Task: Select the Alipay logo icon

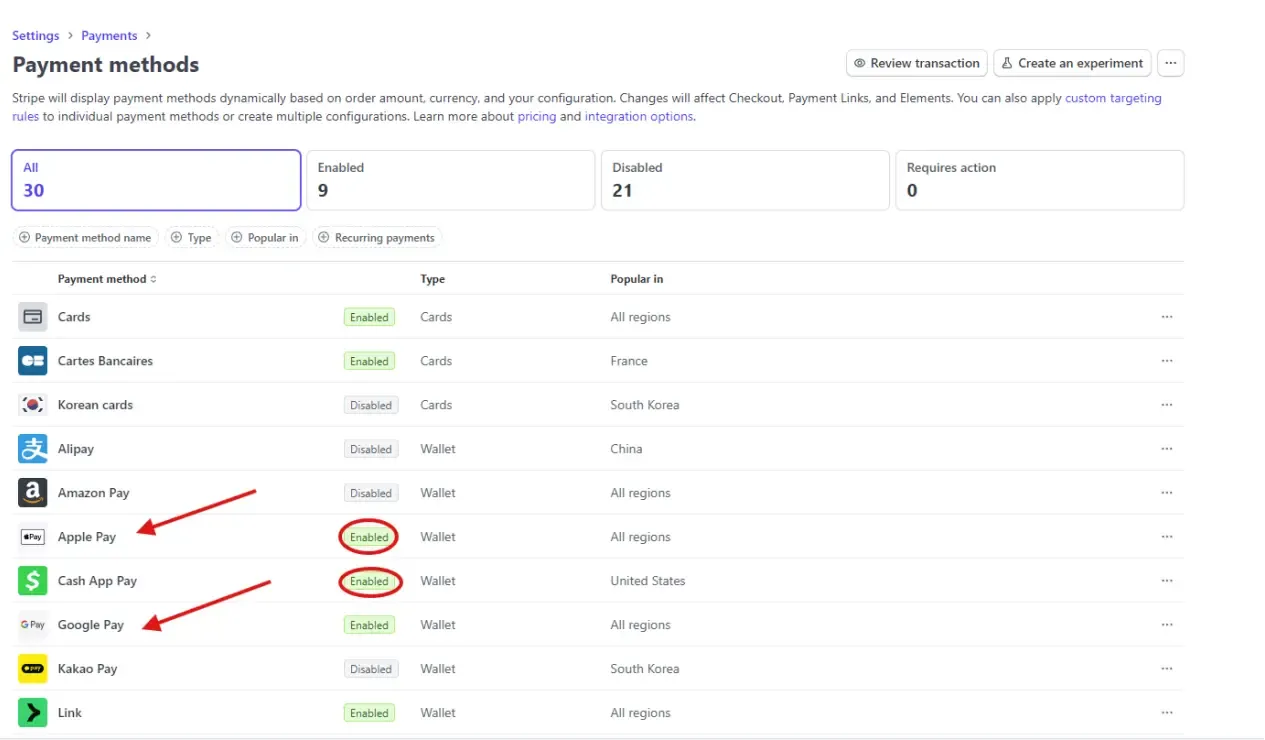Action: point(33,448)
